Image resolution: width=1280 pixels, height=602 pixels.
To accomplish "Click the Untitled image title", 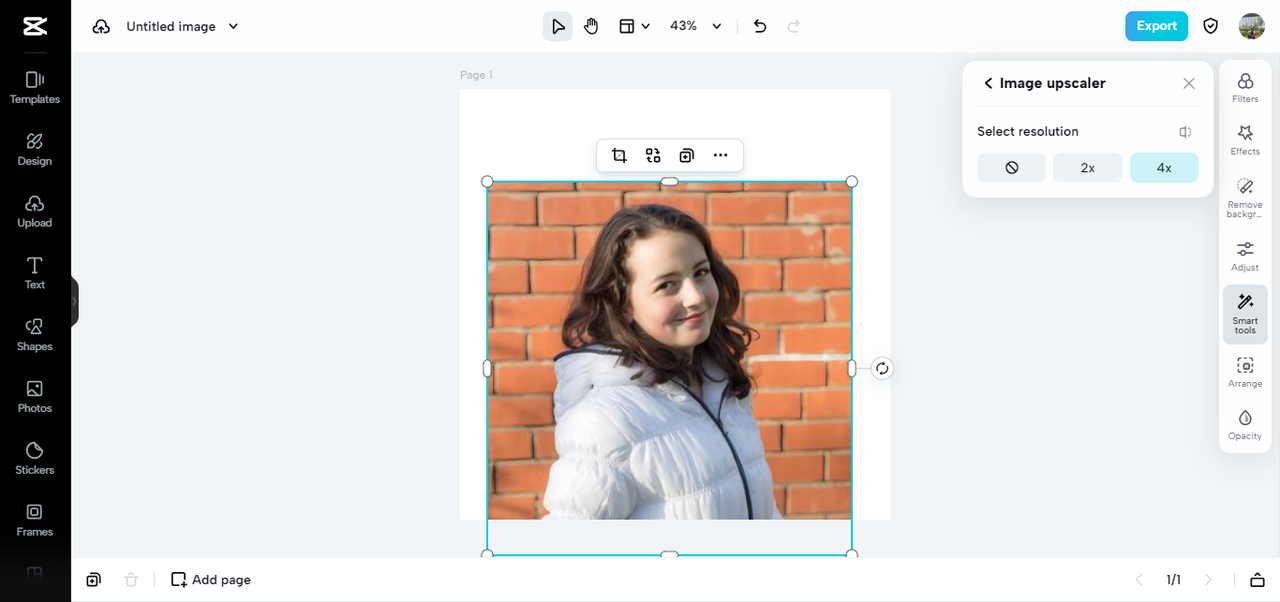I will (x=171, y=27).
